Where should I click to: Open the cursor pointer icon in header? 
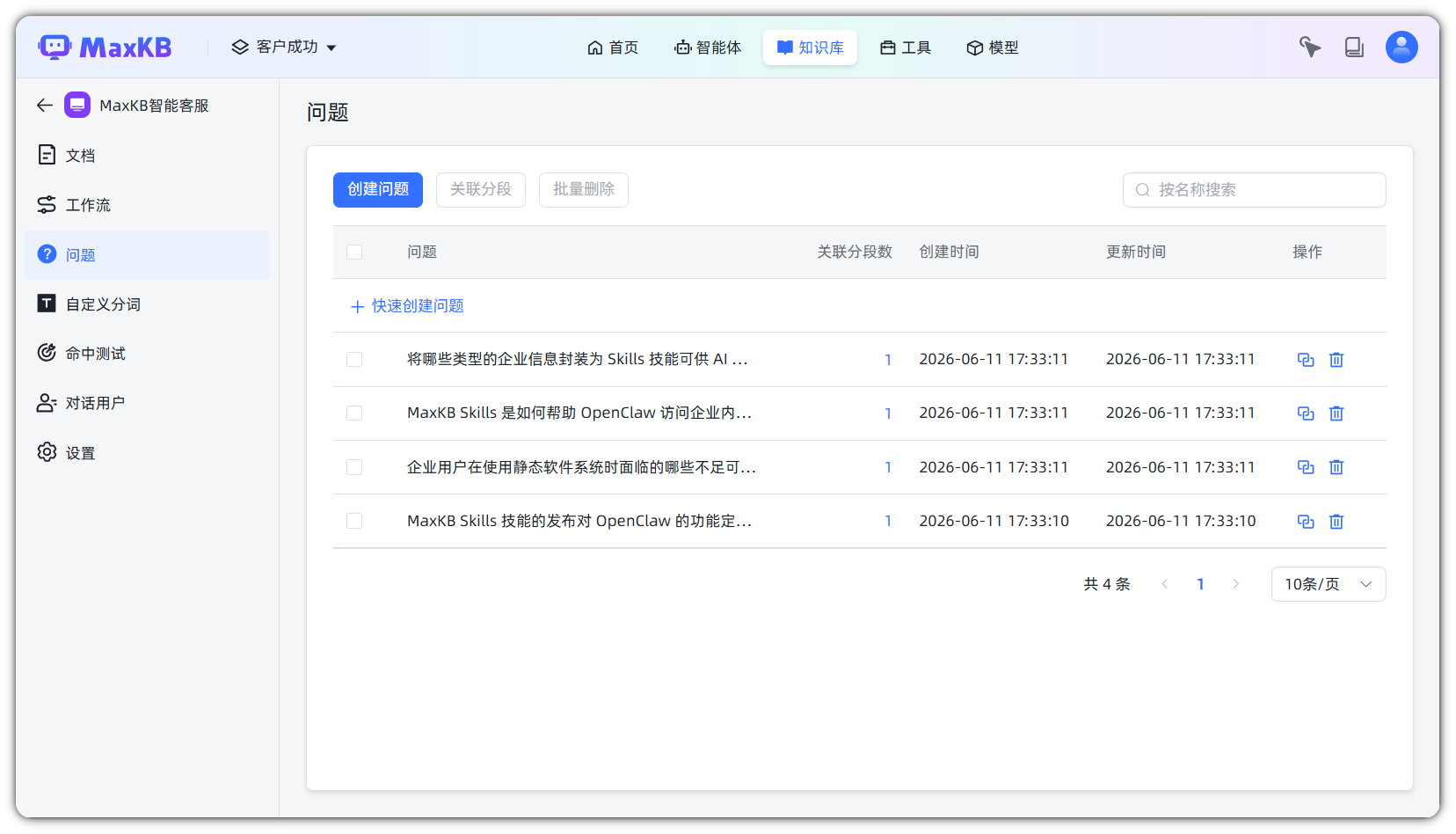click(1310, 48)
